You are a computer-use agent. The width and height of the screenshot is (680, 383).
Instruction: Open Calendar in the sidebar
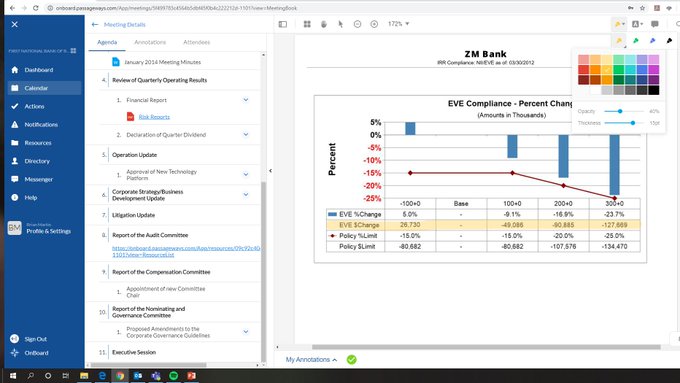(43, 88)
